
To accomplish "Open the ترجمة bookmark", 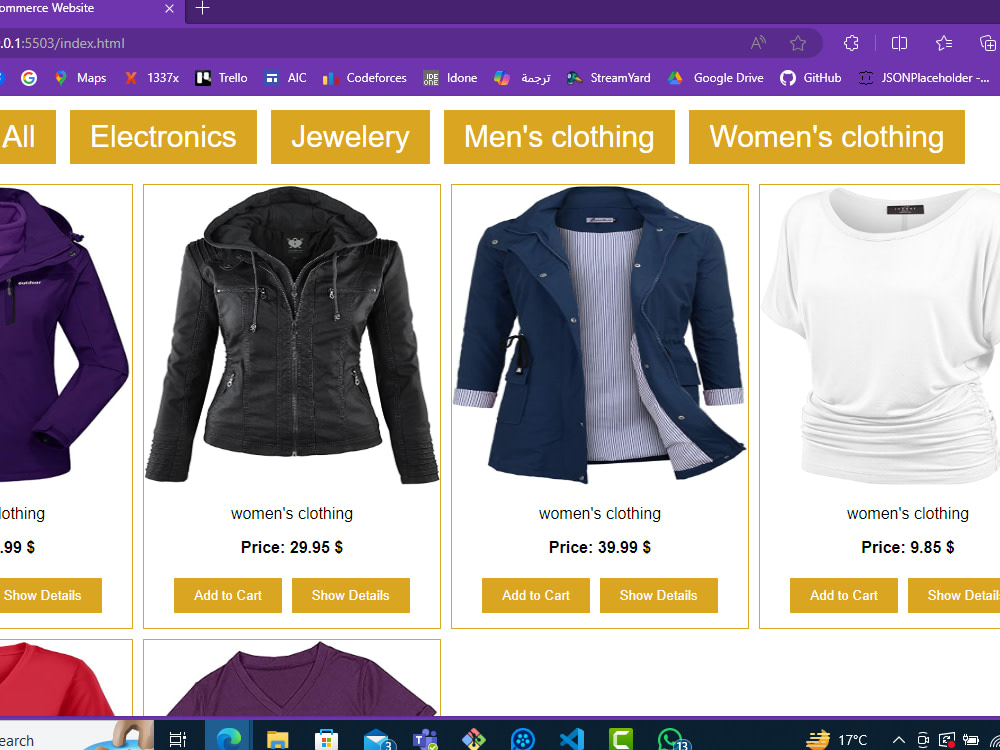I will 522,78.
